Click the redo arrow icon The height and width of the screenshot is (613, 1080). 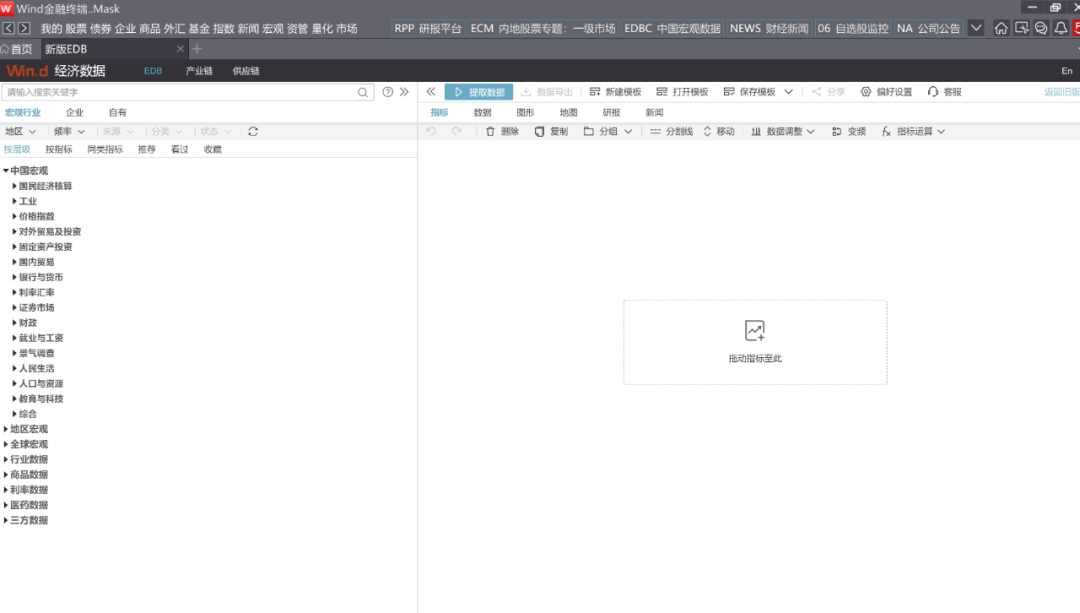point(457,131)
